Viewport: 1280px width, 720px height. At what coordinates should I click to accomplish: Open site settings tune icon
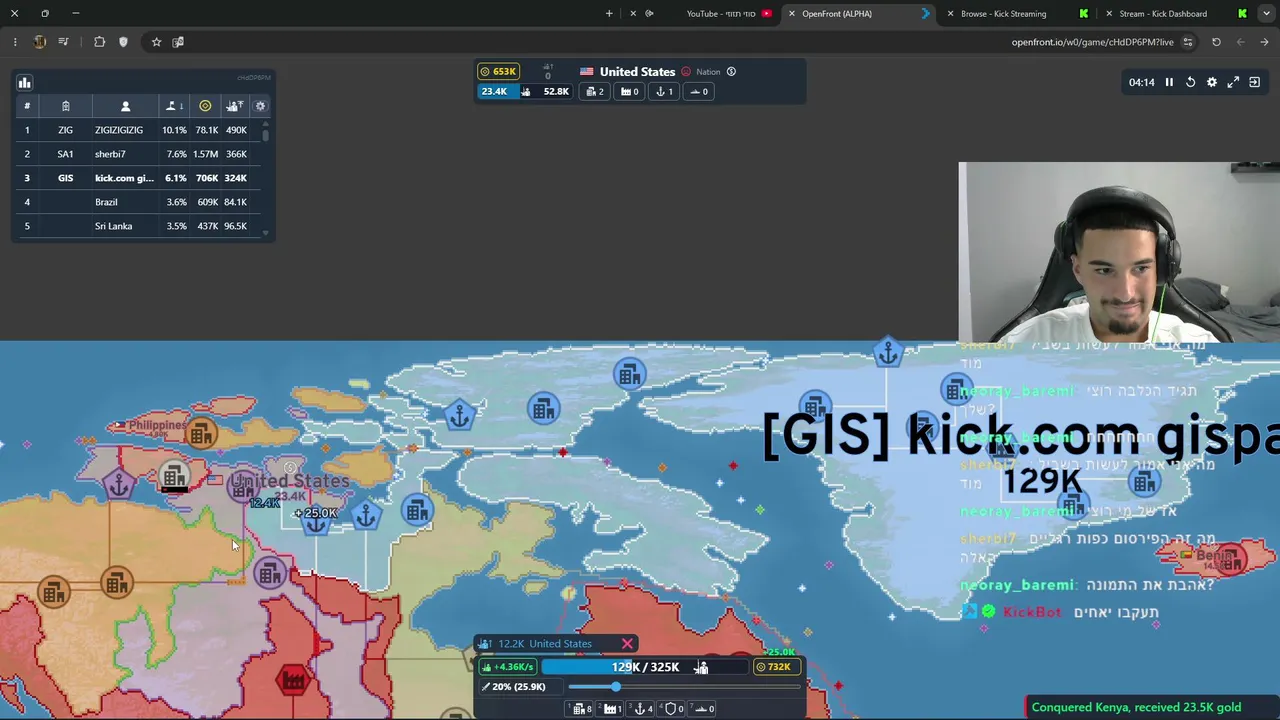[x=1187, y=42]
